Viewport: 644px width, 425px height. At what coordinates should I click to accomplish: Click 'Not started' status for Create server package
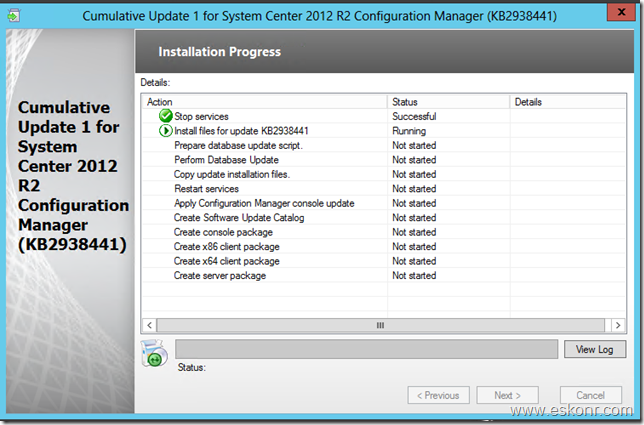tap(414, 276)
